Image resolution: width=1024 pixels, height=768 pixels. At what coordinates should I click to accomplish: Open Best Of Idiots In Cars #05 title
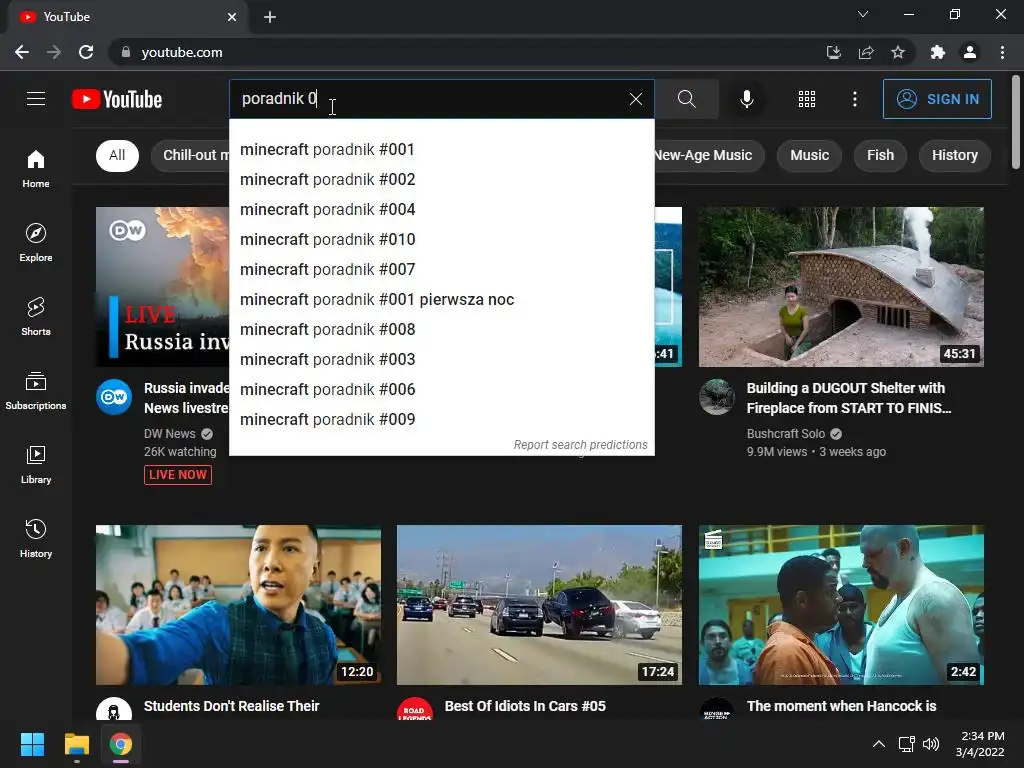click(525, 706)
